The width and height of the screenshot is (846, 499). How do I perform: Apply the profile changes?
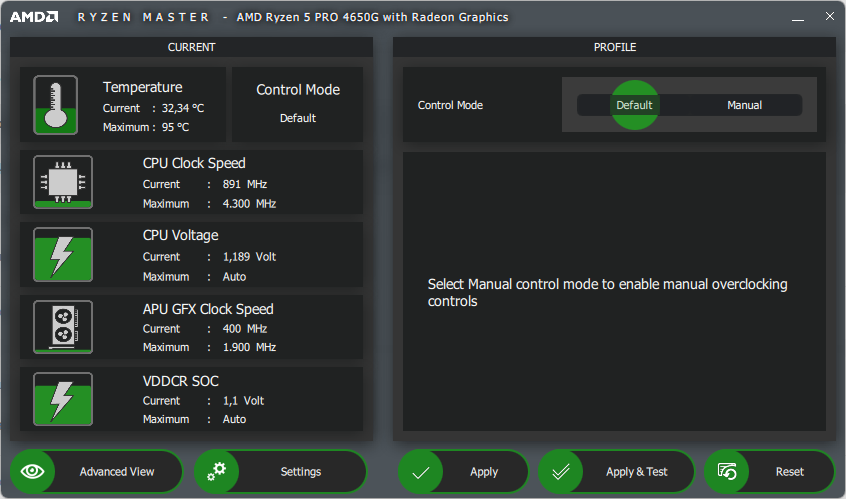tap(463, 471)
